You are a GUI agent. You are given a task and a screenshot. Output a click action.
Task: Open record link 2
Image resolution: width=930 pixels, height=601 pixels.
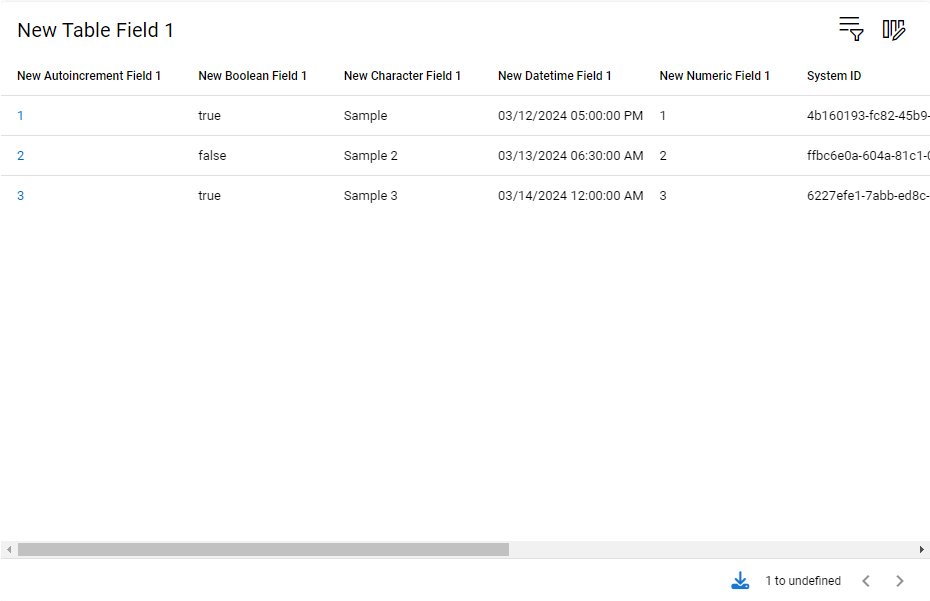coord(20,156)
